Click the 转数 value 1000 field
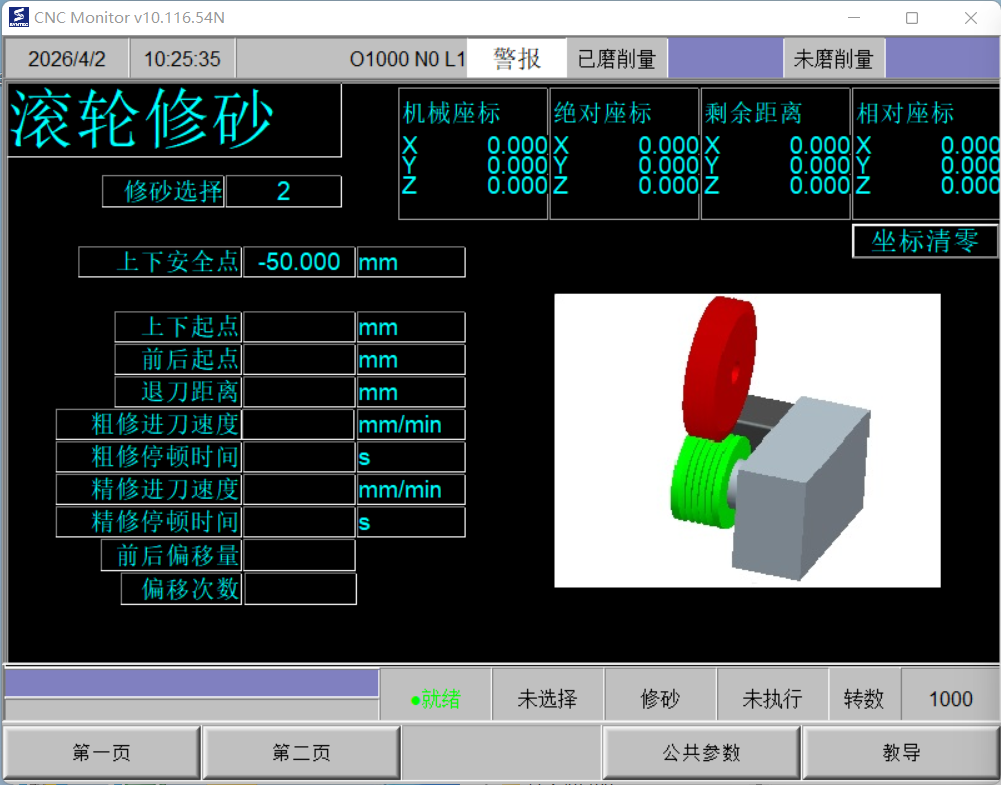 (950, 698)
